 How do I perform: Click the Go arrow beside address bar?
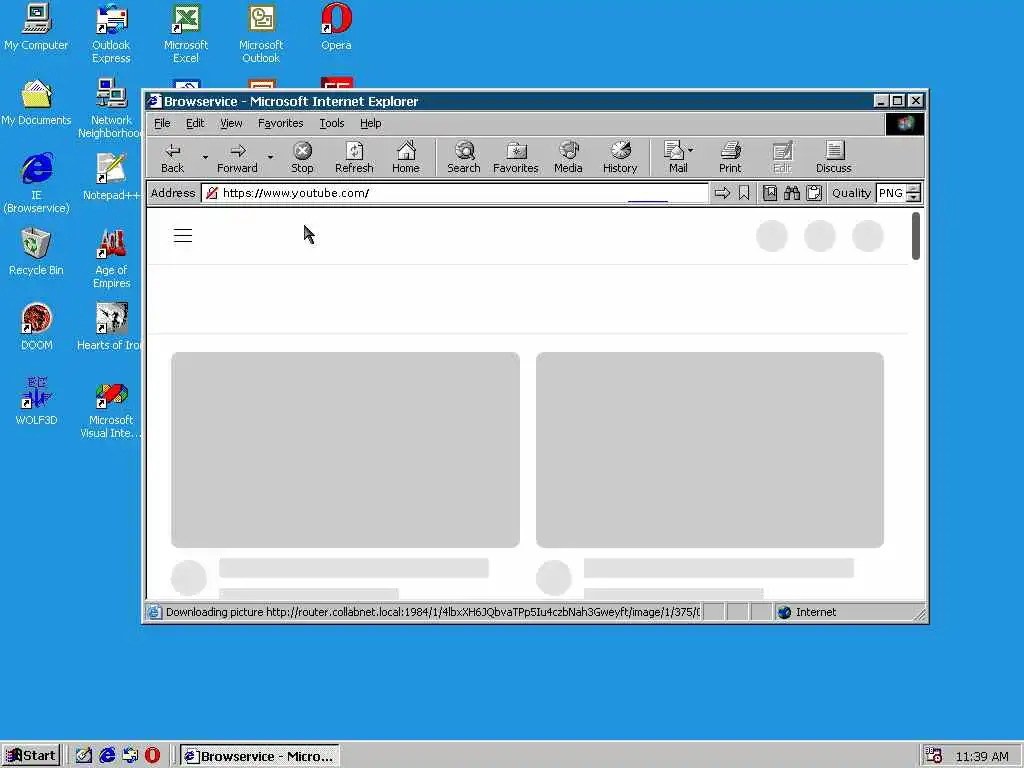tap(722, 193)
